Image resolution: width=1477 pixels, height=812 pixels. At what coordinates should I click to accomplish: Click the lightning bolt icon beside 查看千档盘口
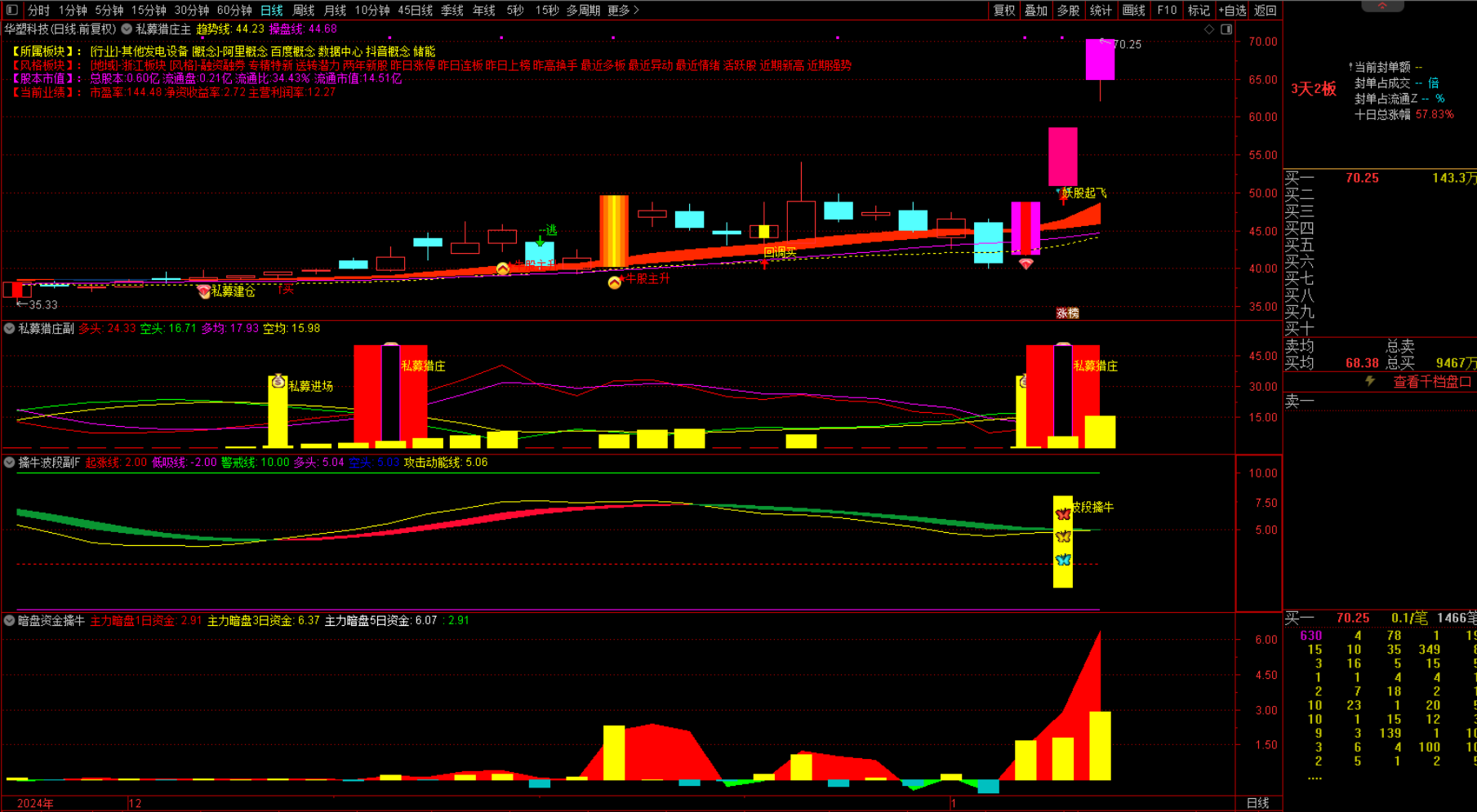[1370, 381]
